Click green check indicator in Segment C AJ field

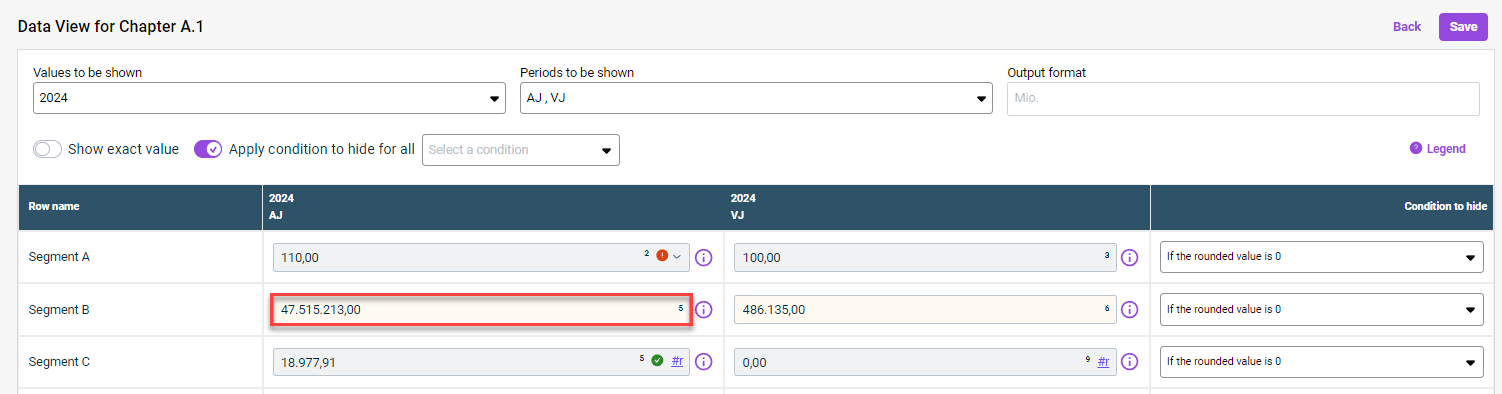[x=657, y=360]
